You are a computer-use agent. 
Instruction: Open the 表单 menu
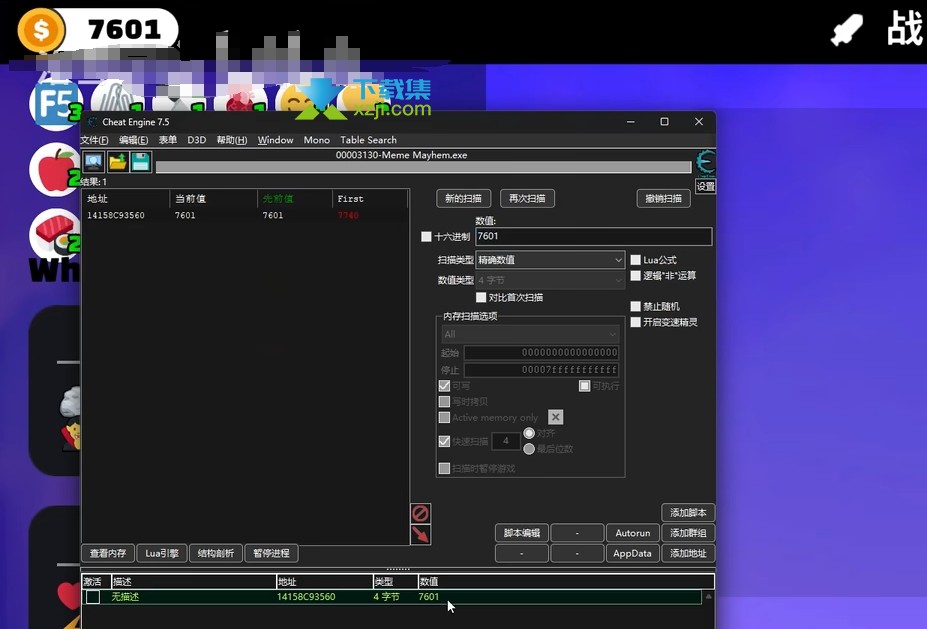click(168, 140)
